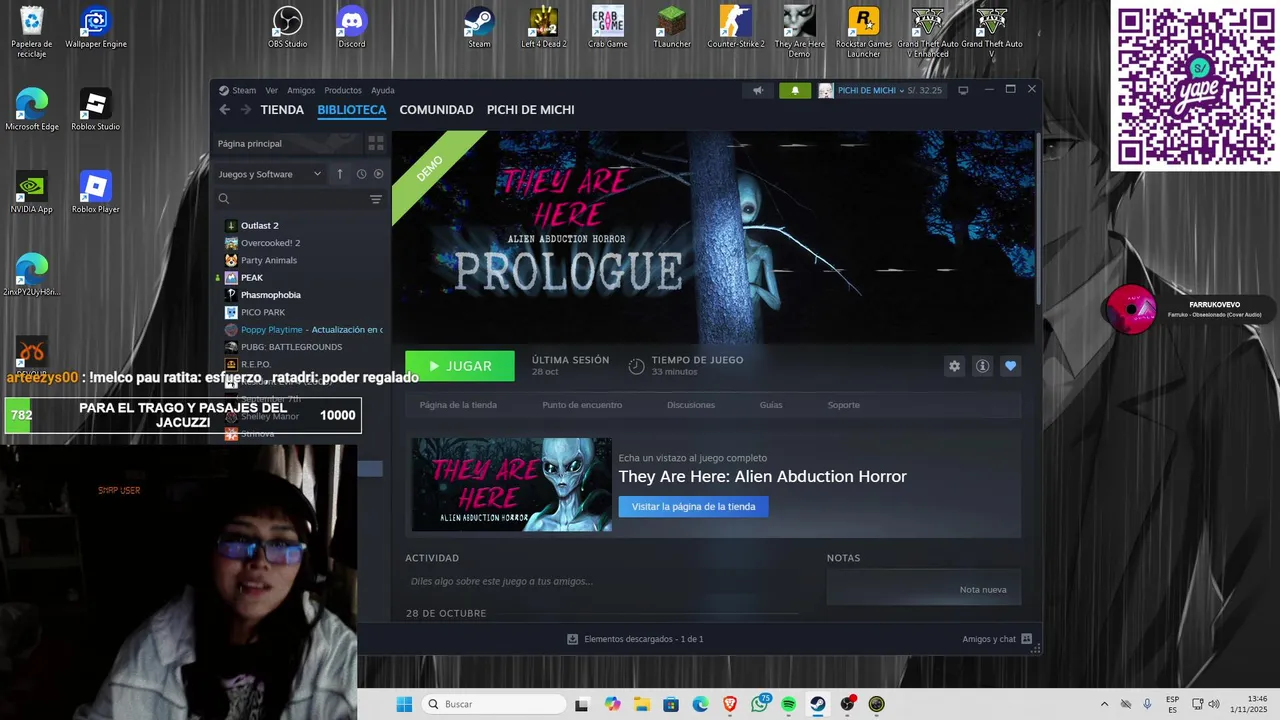Show hidden system tray icons chevron
This screenshot has height=720, width=1280.
[1104, 704]
